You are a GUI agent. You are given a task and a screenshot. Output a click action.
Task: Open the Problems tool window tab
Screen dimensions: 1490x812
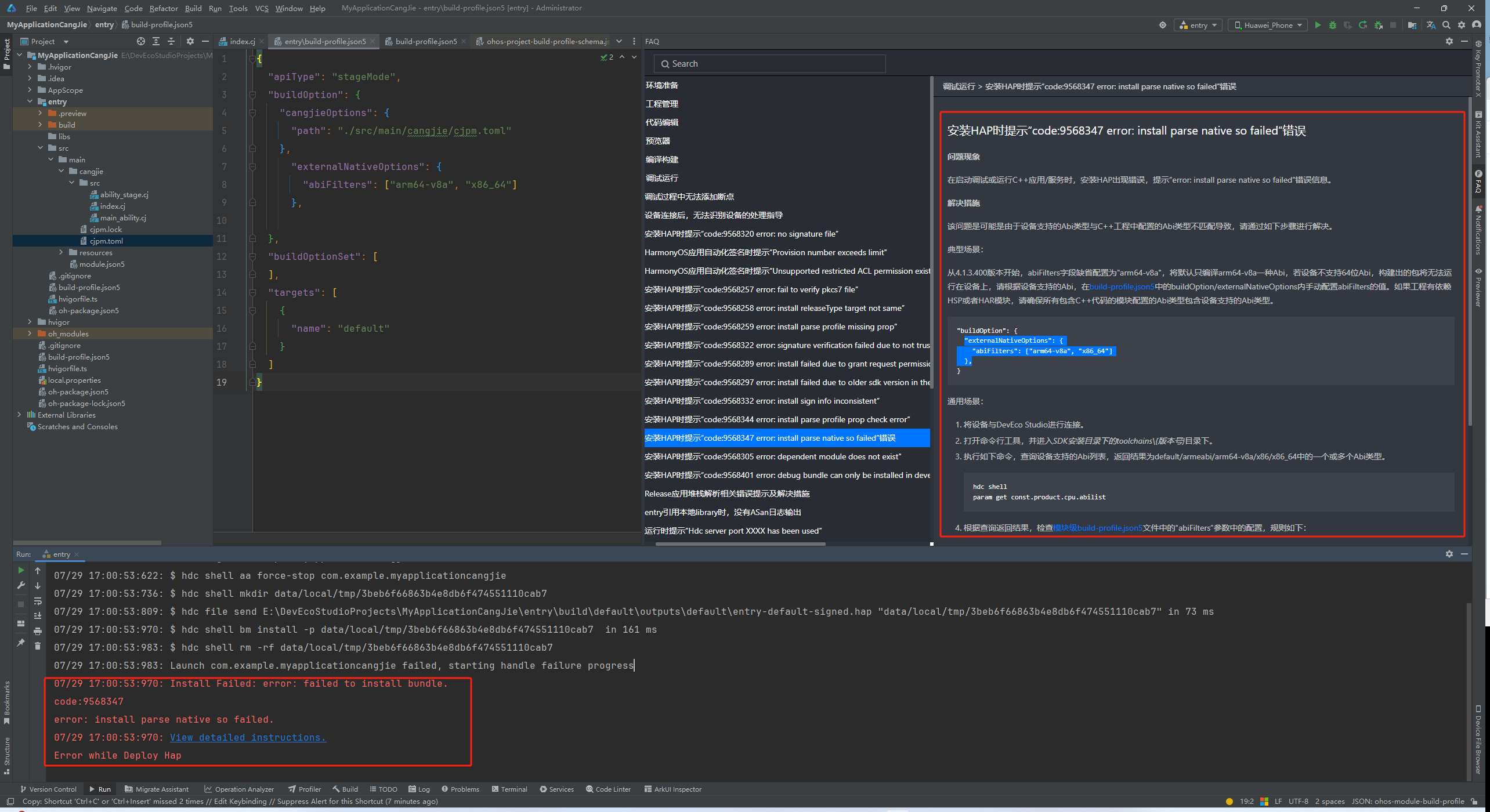click(460, 789)
